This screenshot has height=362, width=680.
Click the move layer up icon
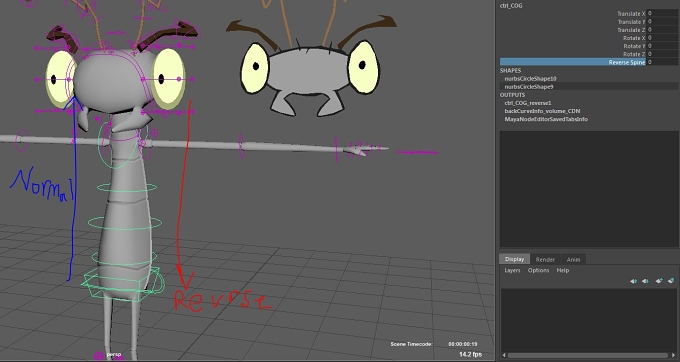pos(633,281)
